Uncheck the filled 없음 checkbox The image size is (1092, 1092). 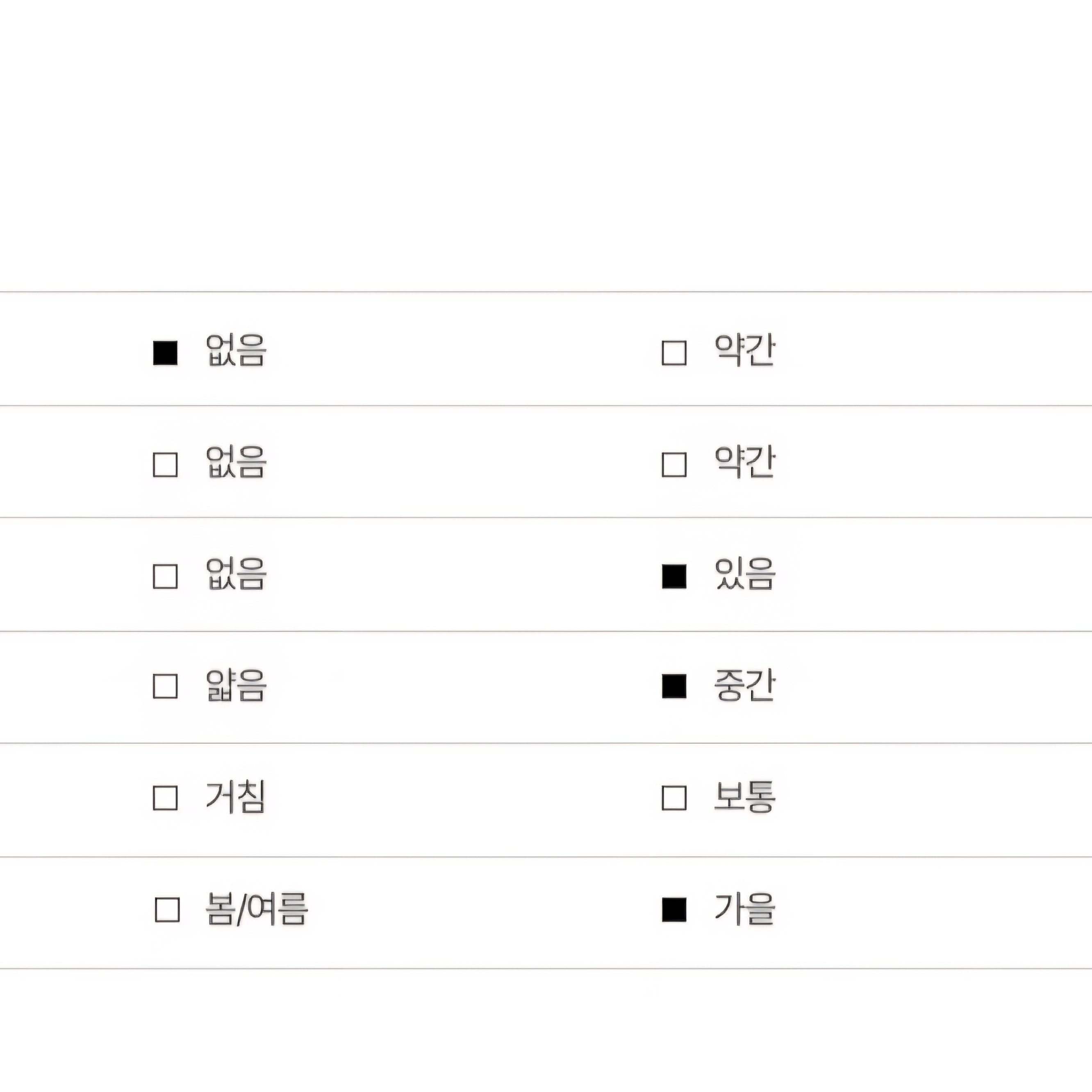point(166,353)
